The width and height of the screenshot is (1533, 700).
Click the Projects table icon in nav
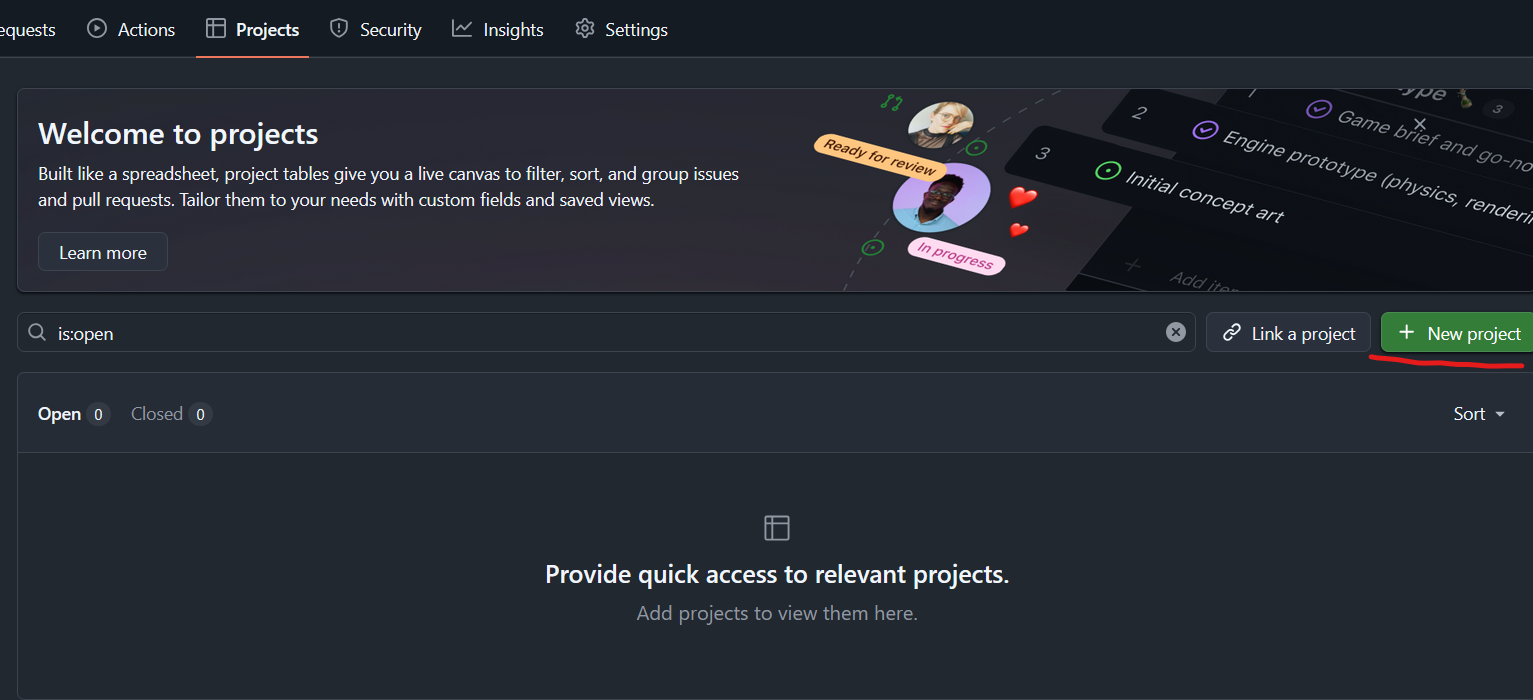pos(215,29)
